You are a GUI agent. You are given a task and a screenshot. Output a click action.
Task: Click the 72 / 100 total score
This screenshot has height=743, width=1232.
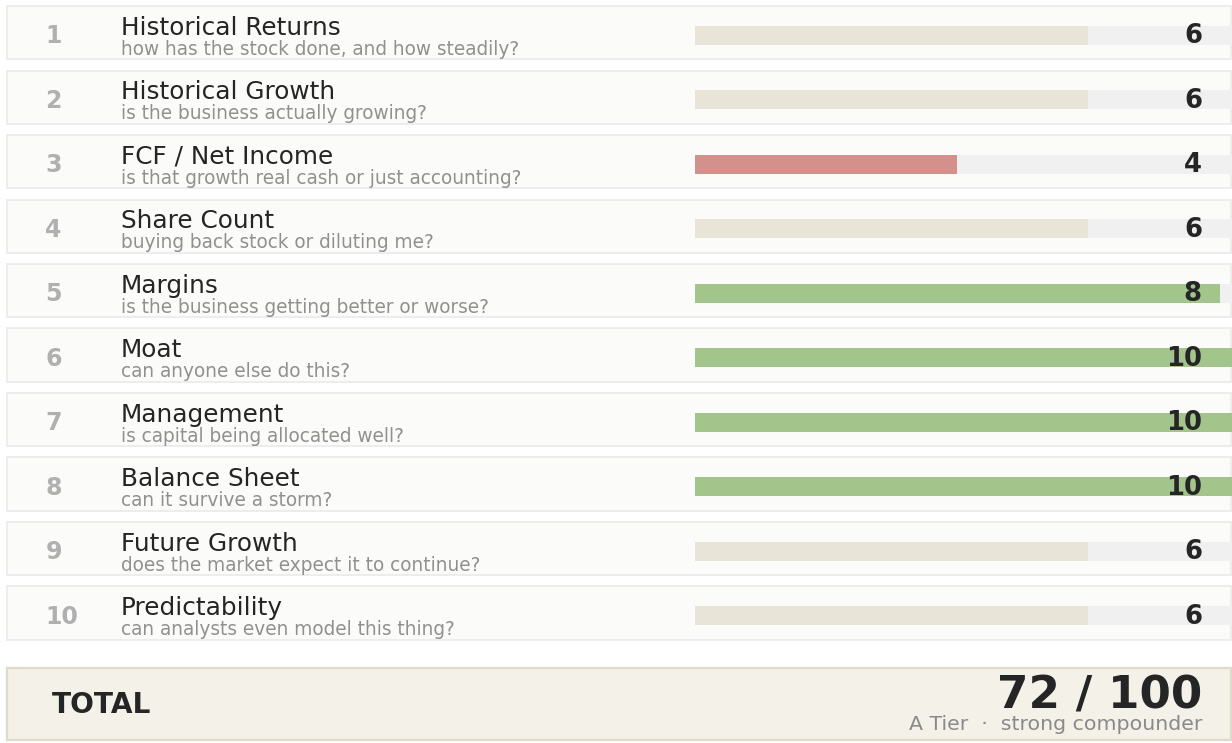tap(1099, 694)
